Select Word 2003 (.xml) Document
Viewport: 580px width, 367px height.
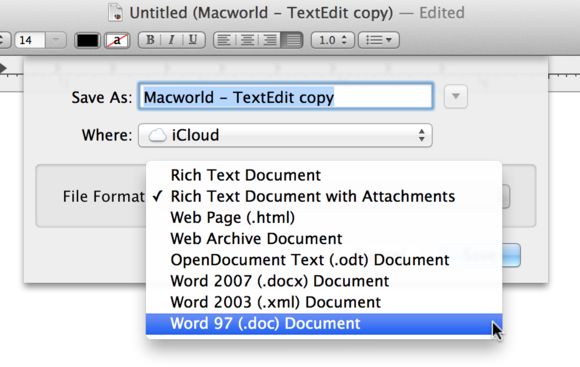pos(324,302)
